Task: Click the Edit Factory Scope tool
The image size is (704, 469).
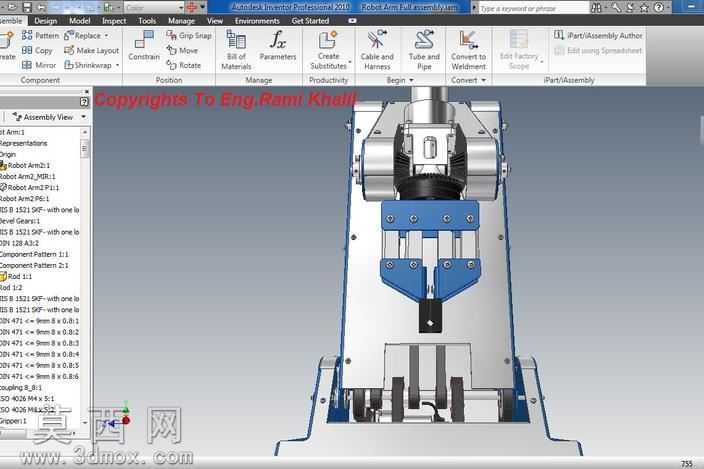Action: (x=519, y=50)
